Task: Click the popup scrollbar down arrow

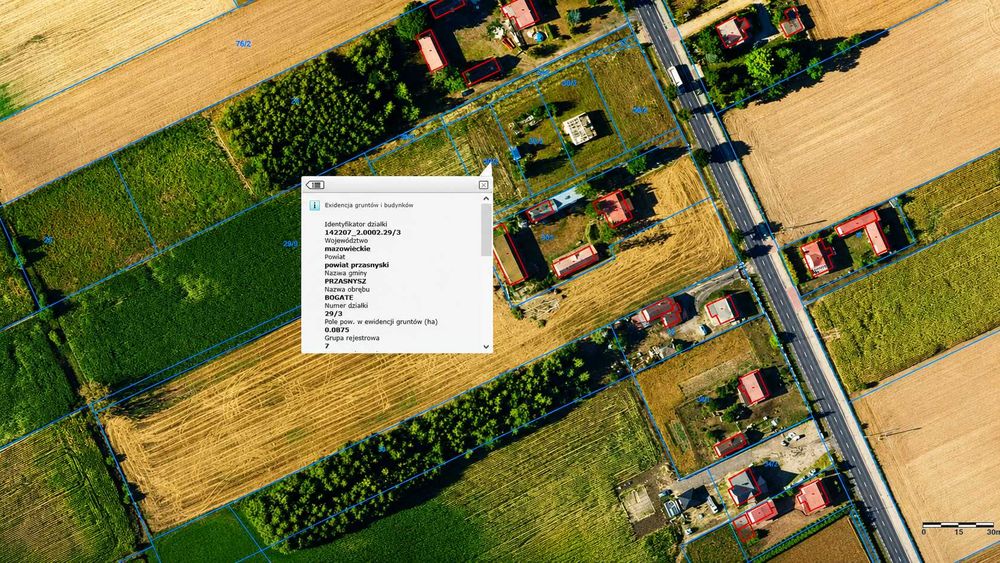Action: coord(486,347)
